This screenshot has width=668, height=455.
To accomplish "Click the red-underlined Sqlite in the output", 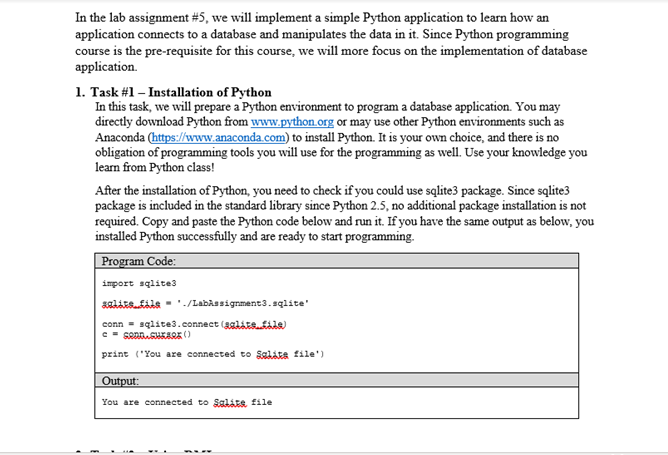I will pos(230,402).
